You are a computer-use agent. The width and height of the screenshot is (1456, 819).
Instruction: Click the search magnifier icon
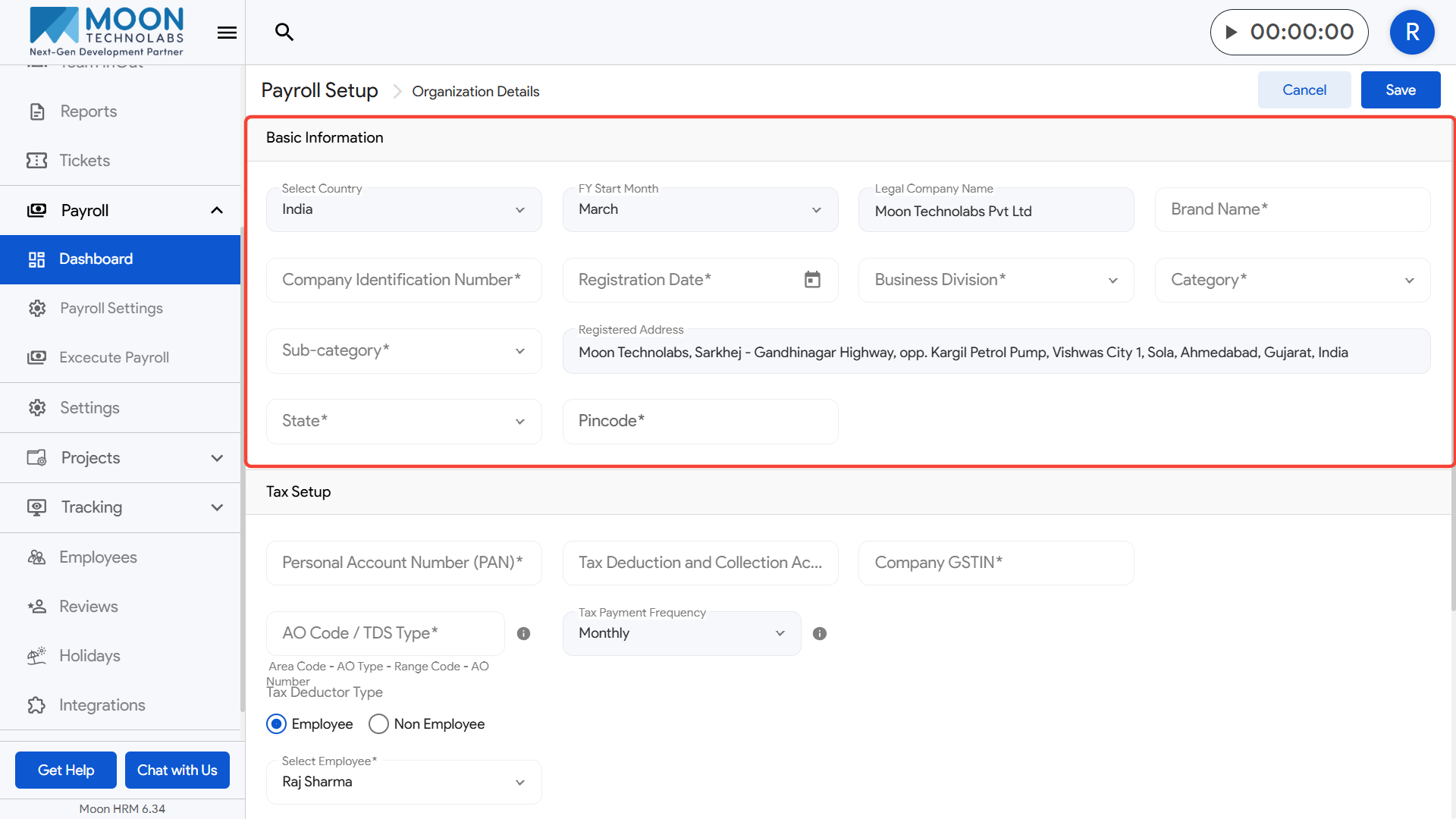(x=284, y=32)
